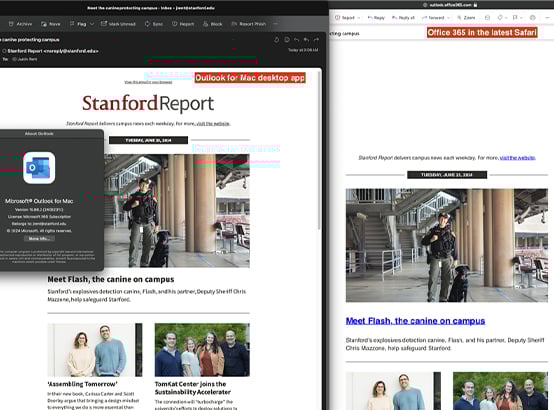The image size is (554, 410).
Task: Expand the Forward dropdown arrow in Safari Outlook
Action: click(x=448, y=18)
